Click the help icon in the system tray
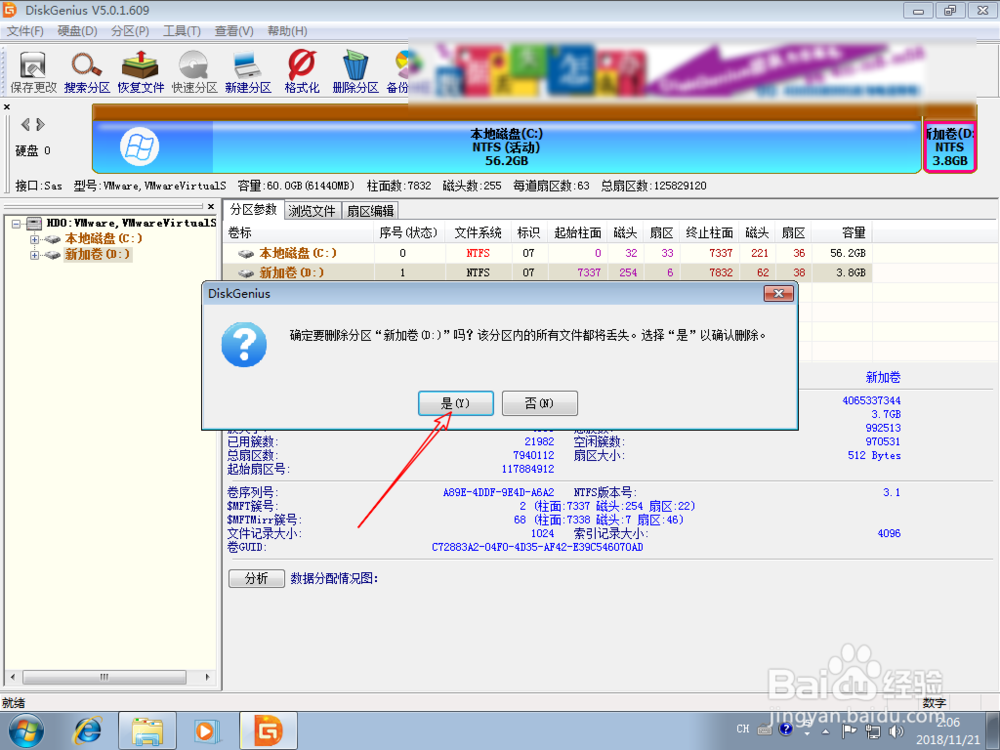This screenshot has width=1000, height=750. (x=786, y=728)
